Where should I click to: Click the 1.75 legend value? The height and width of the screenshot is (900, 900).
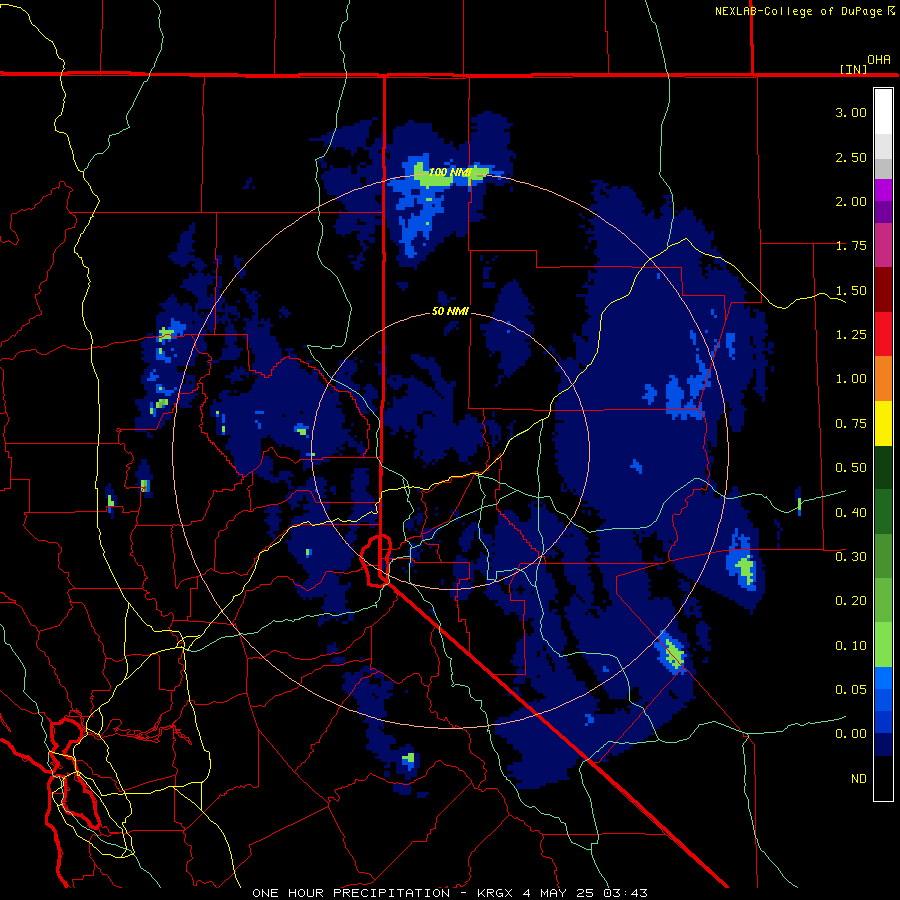click(x=851, y=246)
